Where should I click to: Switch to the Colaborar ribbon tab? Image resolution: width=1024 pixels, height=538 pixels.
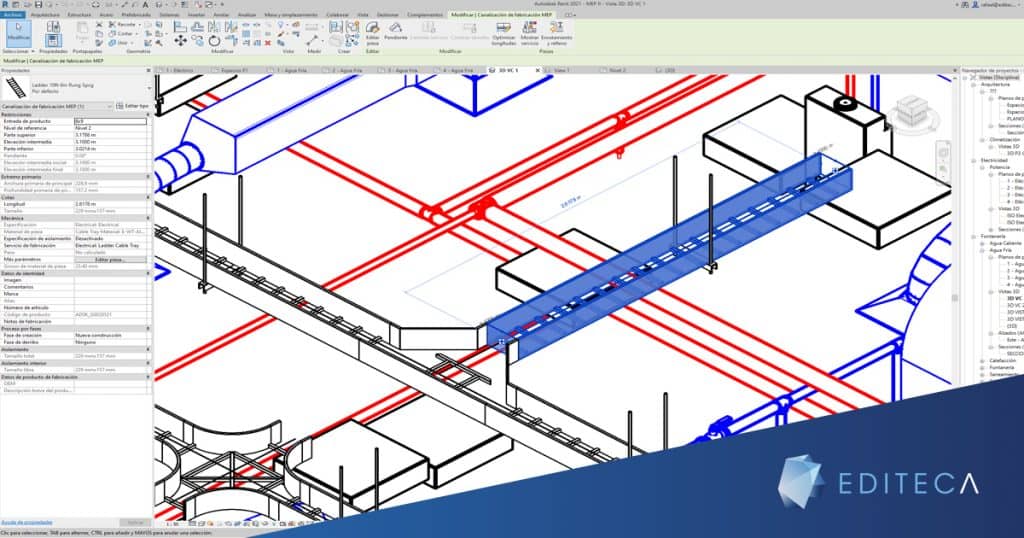[x=337, y=14]
